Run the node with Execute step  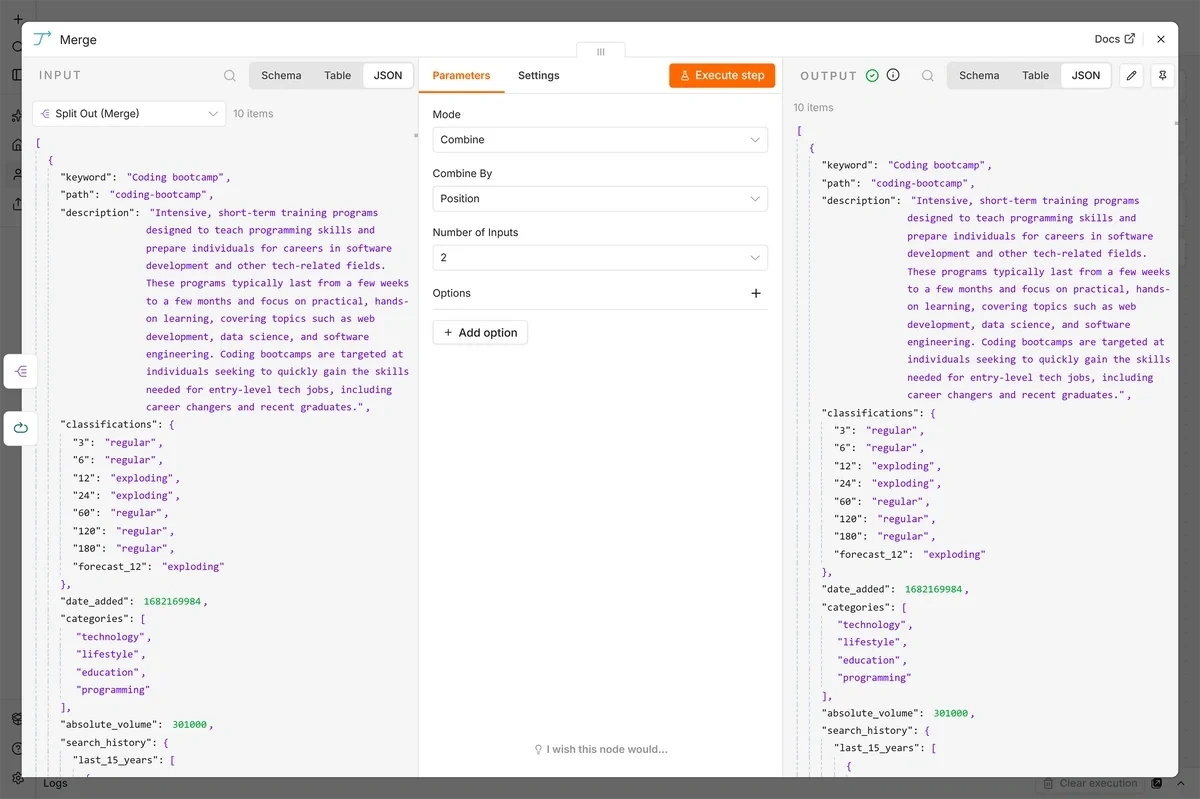click(722, 75)
